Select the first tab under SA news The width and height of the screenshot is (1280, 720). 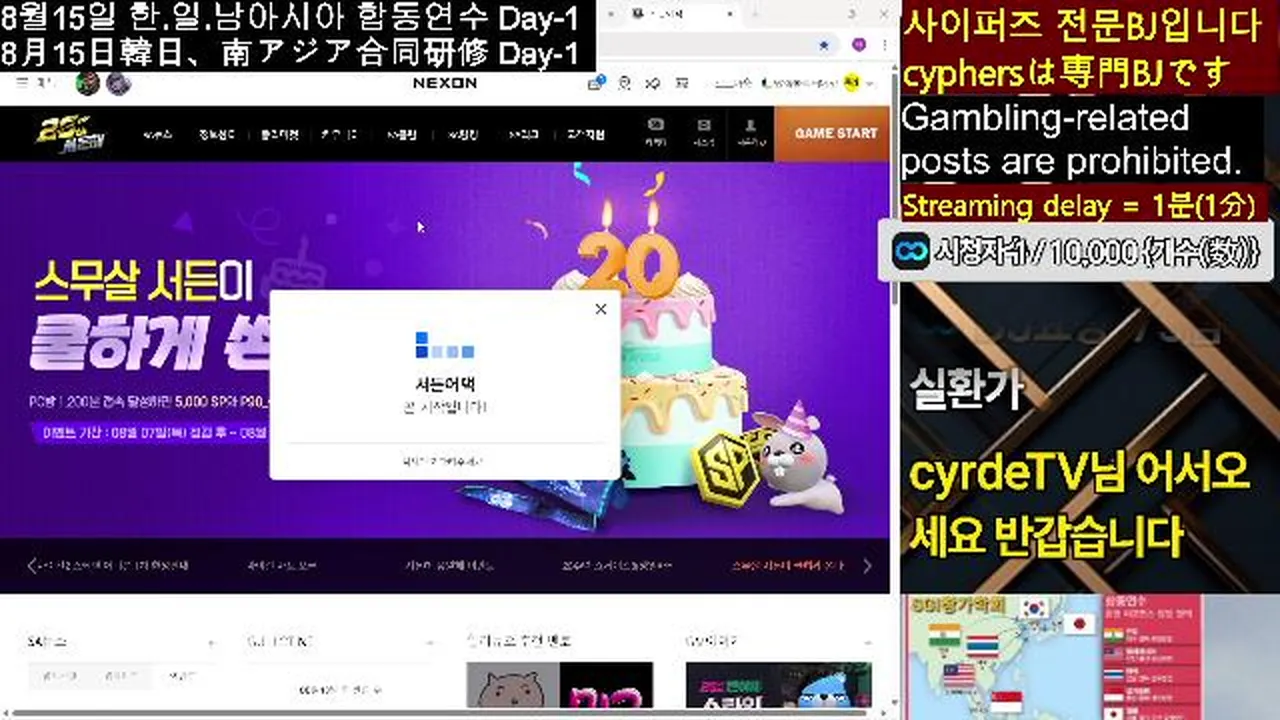pos(58,677)
